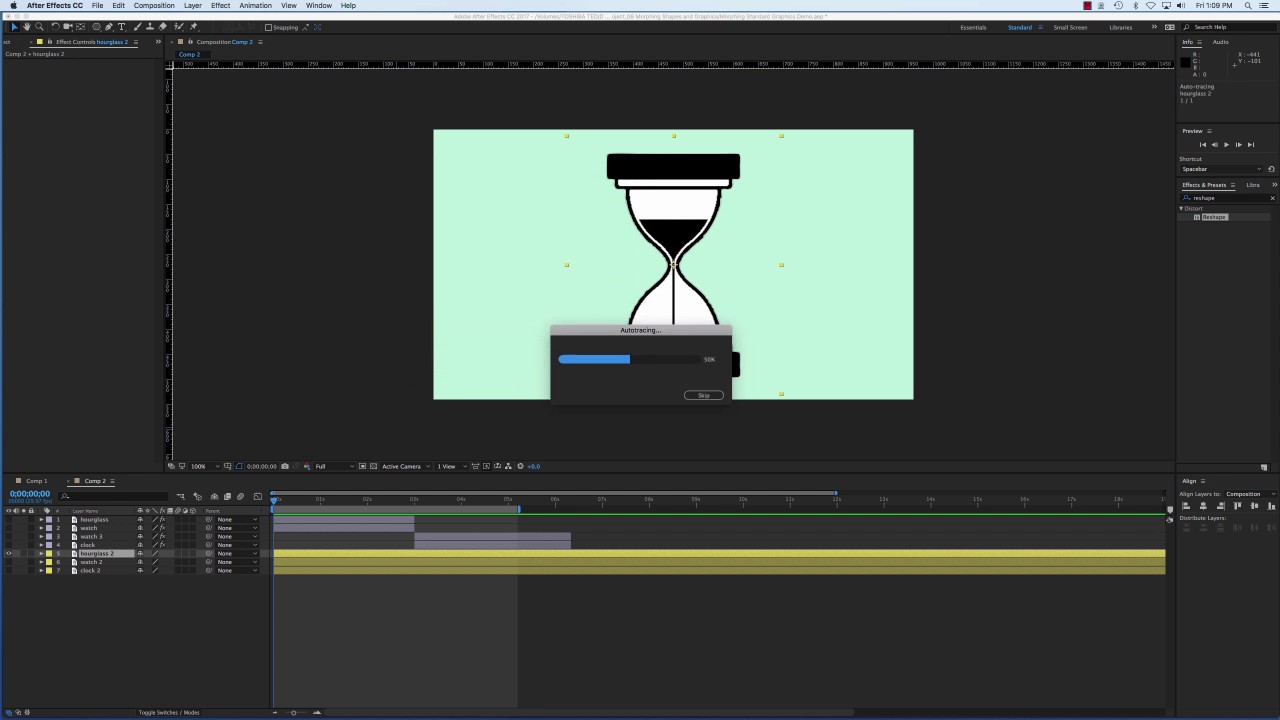The image size is (1280, 720).
Task: Expand the hourglass 2 layer twirl arrow
Action: point(41,553)
